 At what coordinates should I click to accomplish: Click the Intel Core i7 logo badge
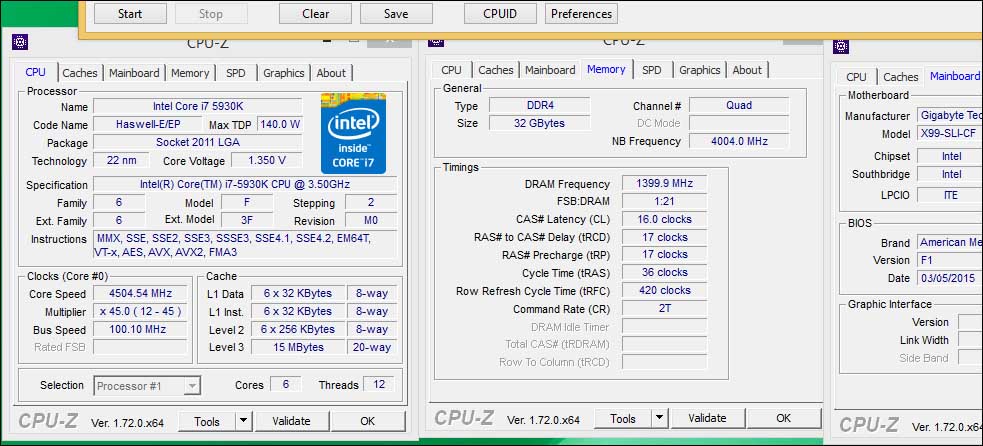click(353, 133)
